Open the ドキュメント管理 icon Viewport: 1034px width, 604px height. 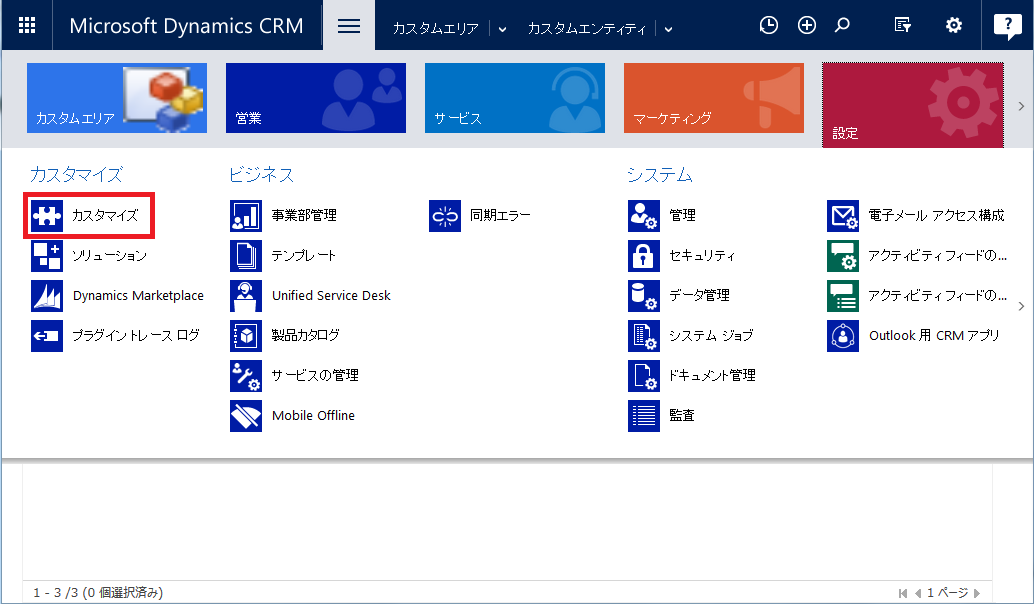[x=644, y=376]
